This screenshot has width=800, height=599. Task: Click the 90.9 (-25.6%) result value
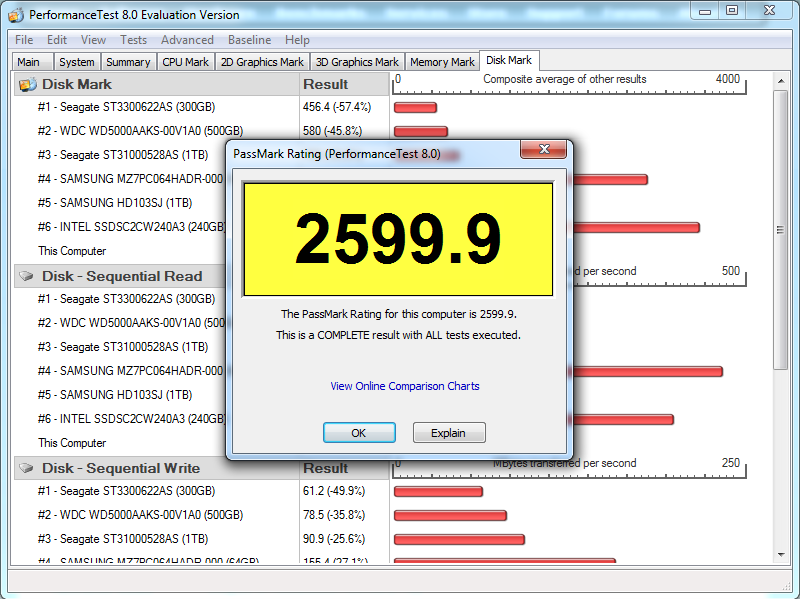[334, 539]
